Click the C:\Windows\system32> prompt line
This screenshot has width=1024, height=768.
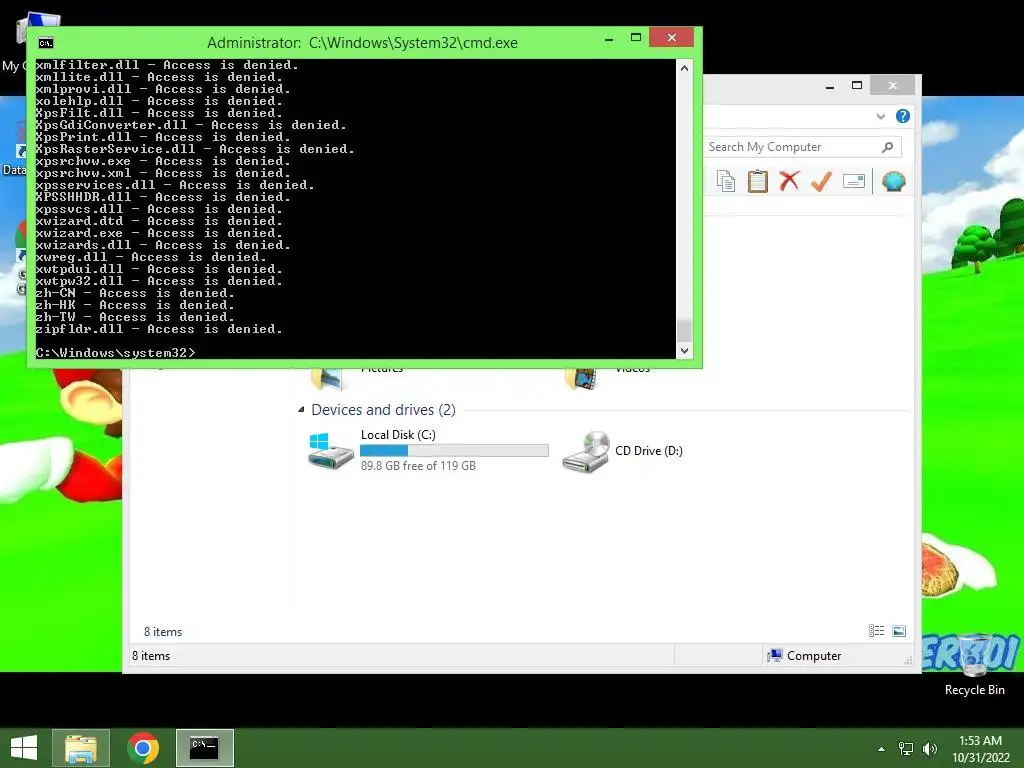pos(115,353)
